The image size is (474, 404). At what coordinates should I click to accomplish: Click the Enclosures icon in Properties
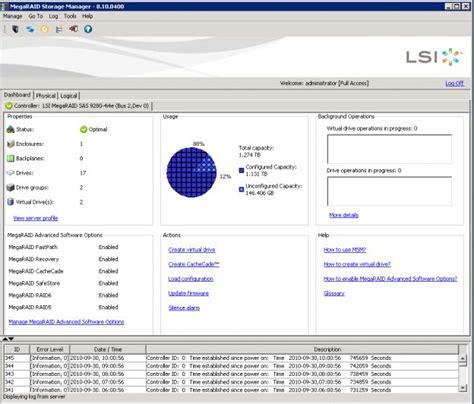tap(11, 144)
